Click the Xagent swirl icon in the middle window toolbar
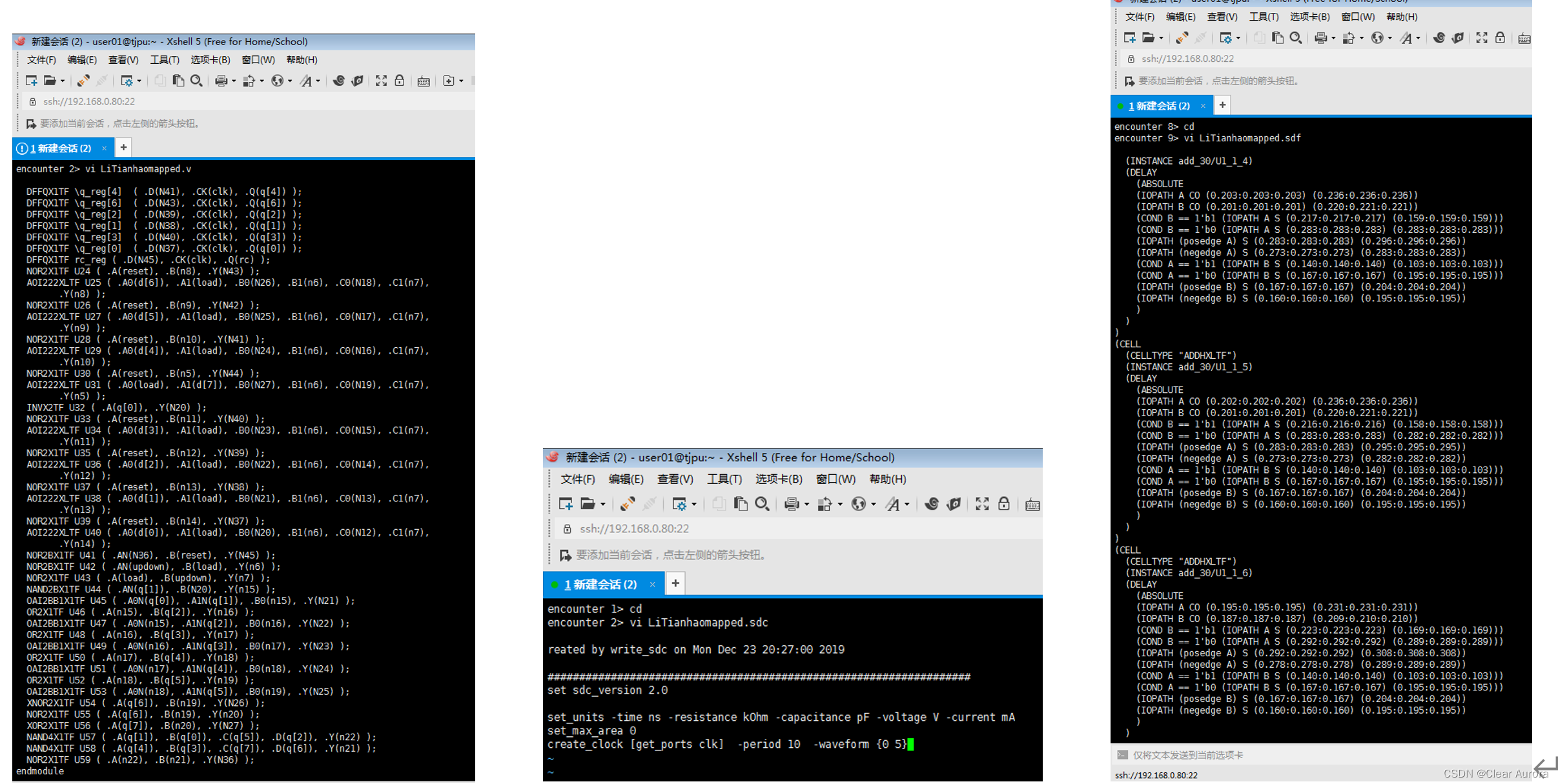This screenshot has height=784, width=1558. (x=931, y=504)
